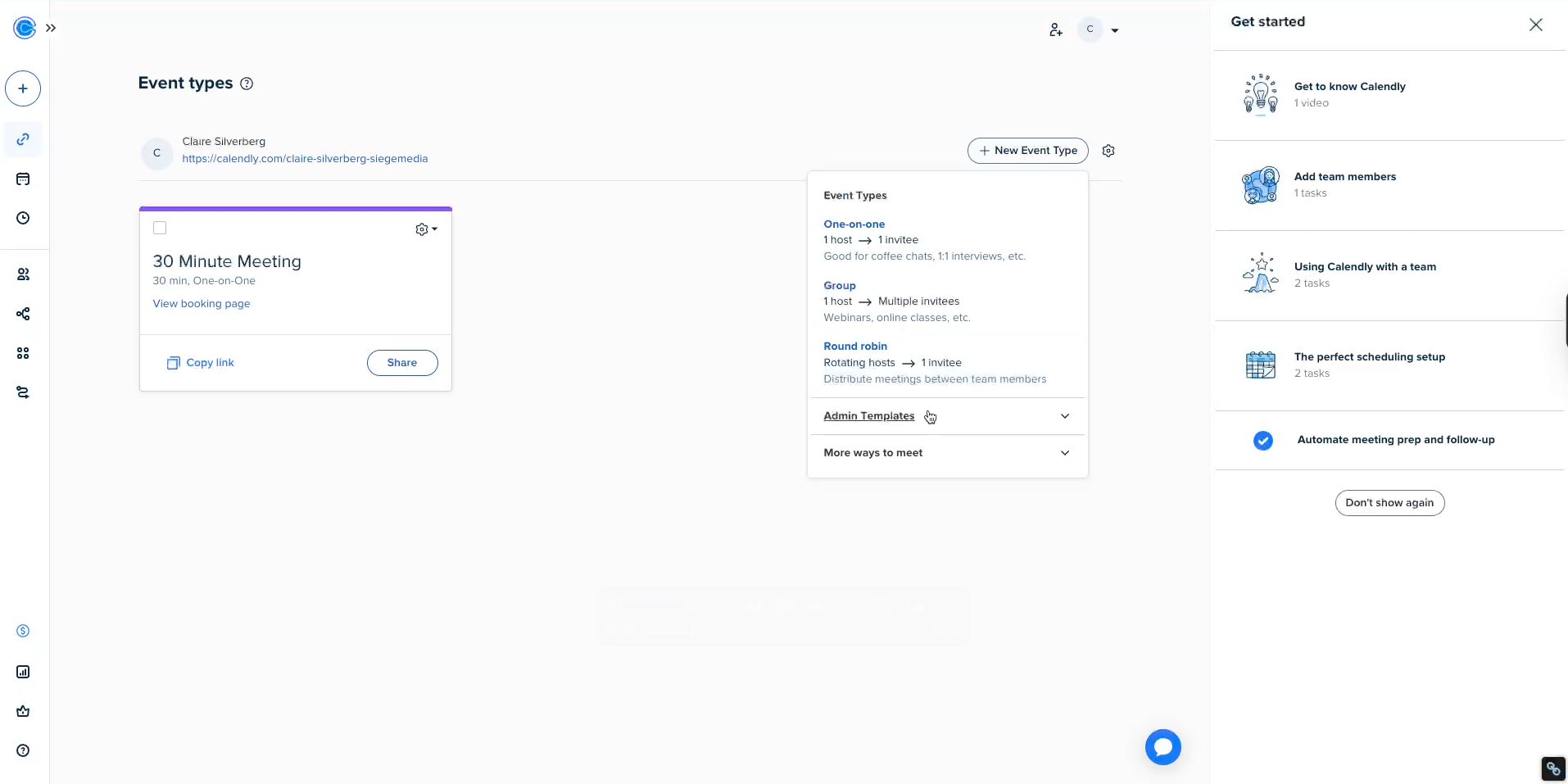Open the Integrations share icon

[22, 313]
